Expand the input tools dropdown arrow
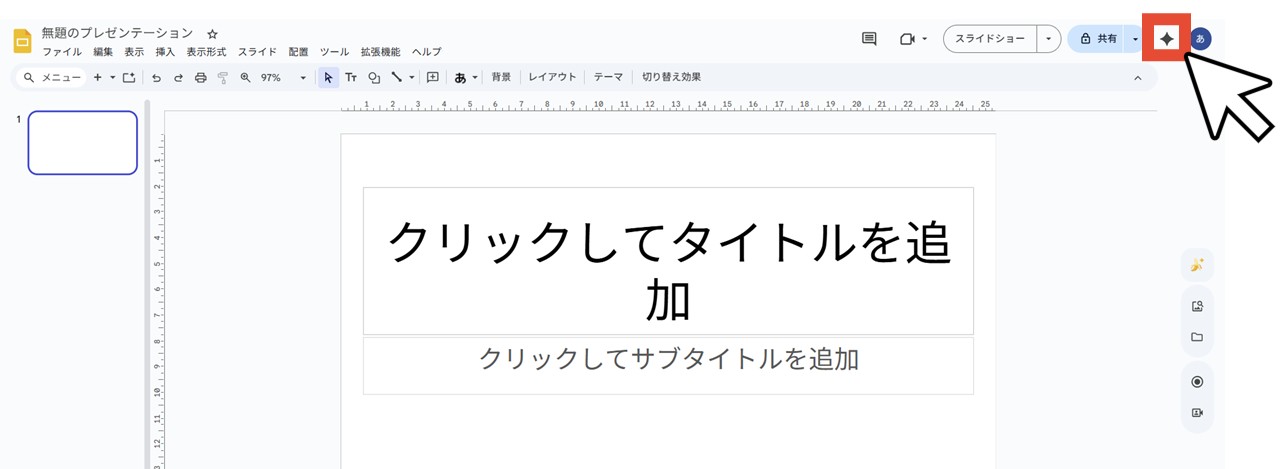The width and height of the screenshot is (1280, 469). tap(475, 77)
